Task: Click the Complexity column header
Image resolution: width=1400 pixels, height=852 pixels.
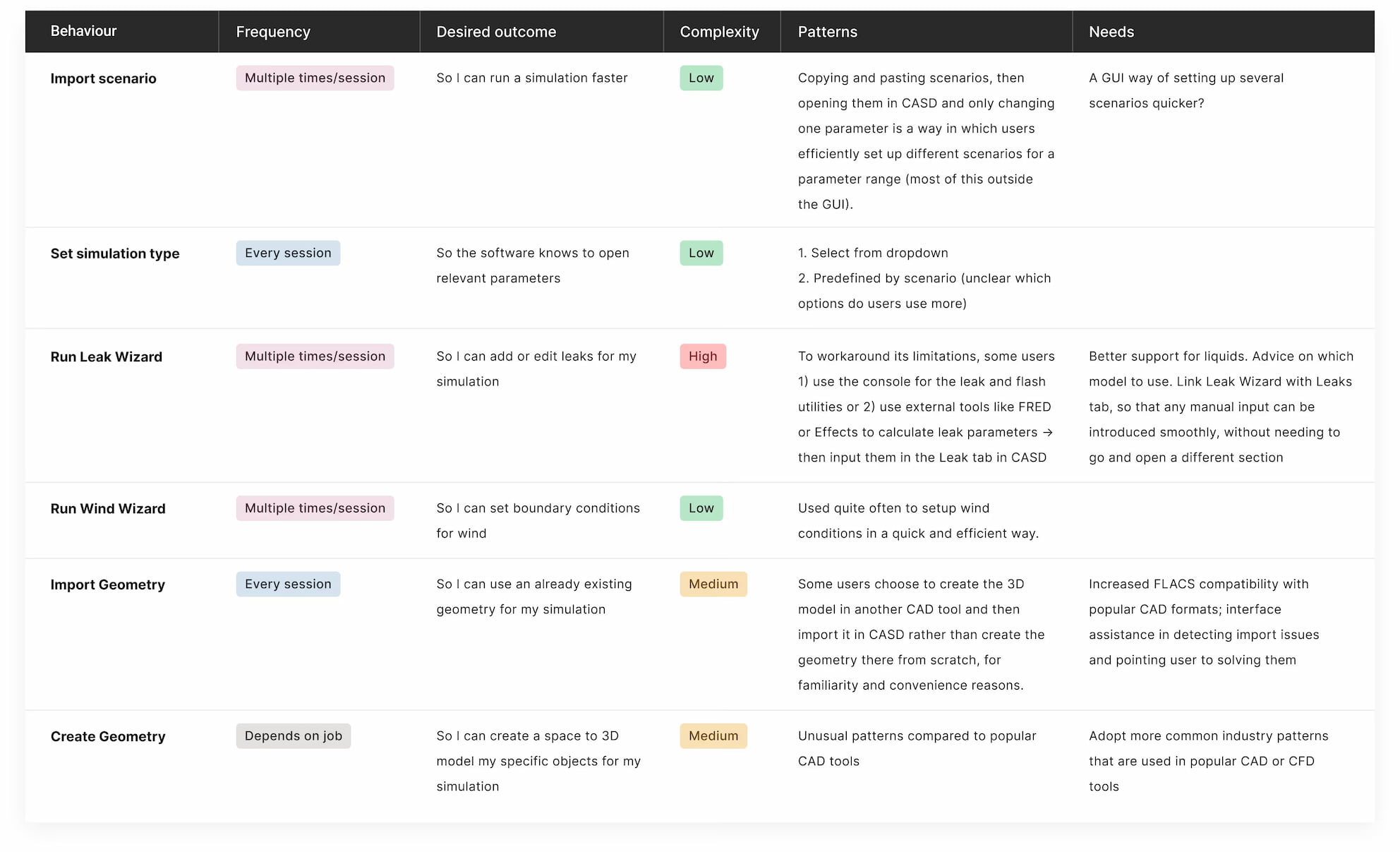Action: coord(719,32)
